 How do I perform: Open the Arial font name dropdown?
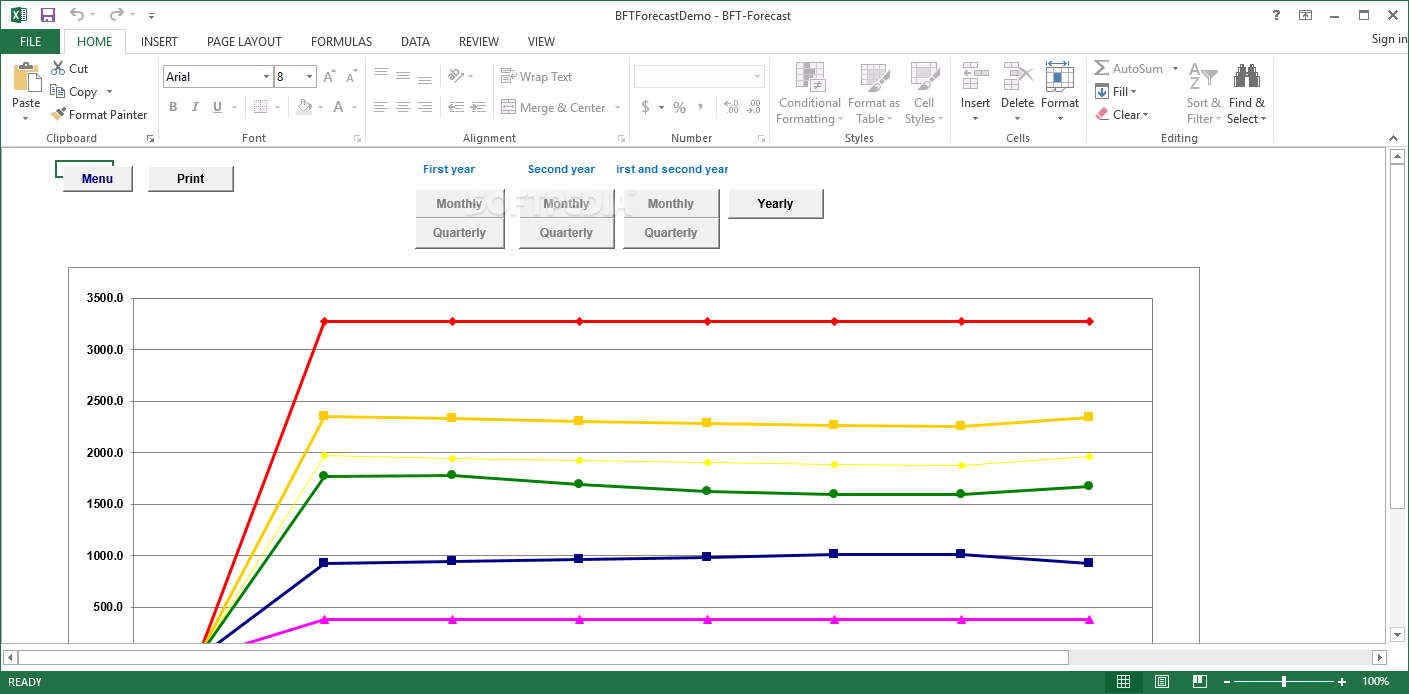(266, 76)
